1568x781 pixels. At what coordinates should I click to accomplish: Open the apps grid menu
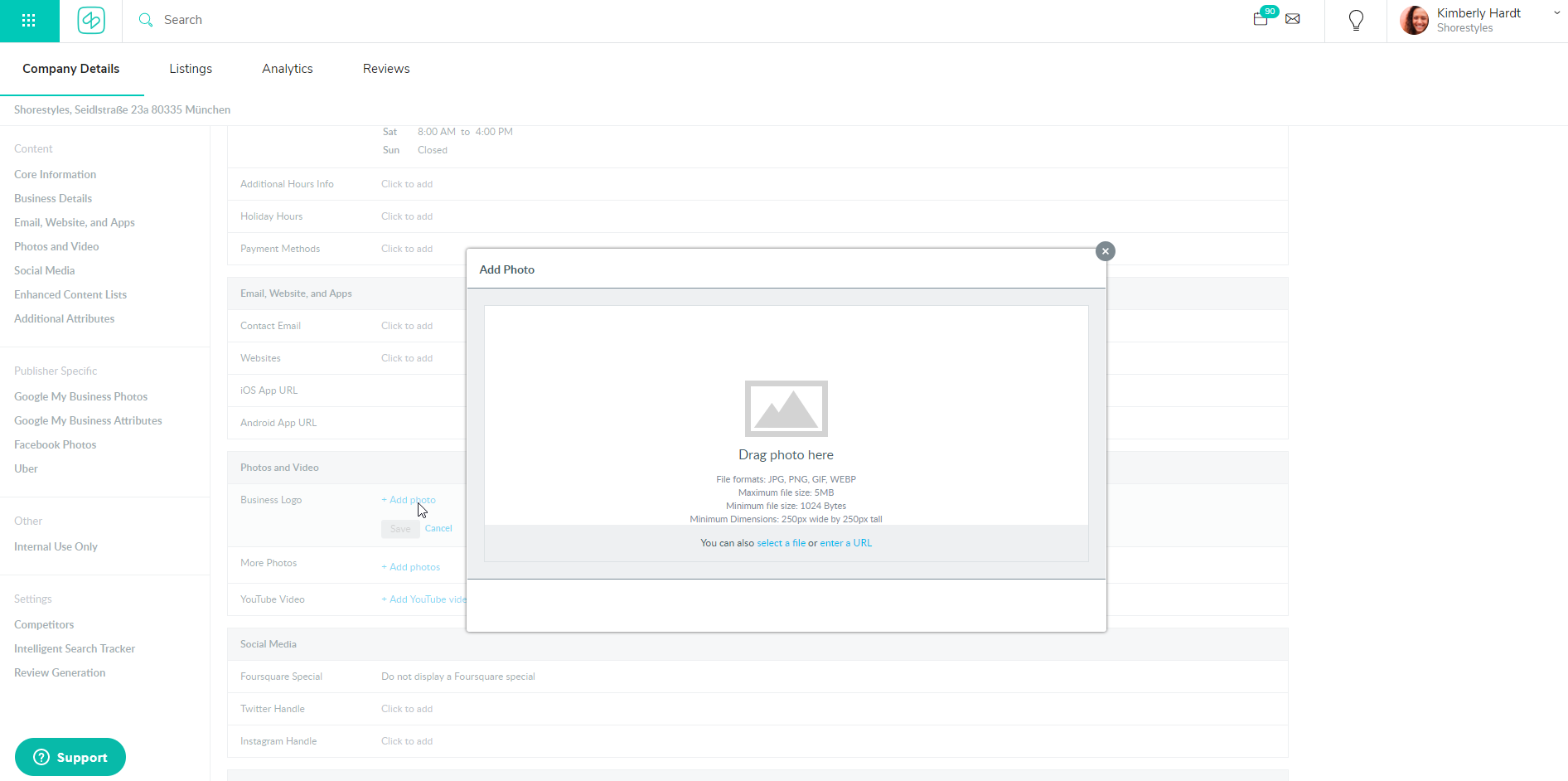(29, 21)
